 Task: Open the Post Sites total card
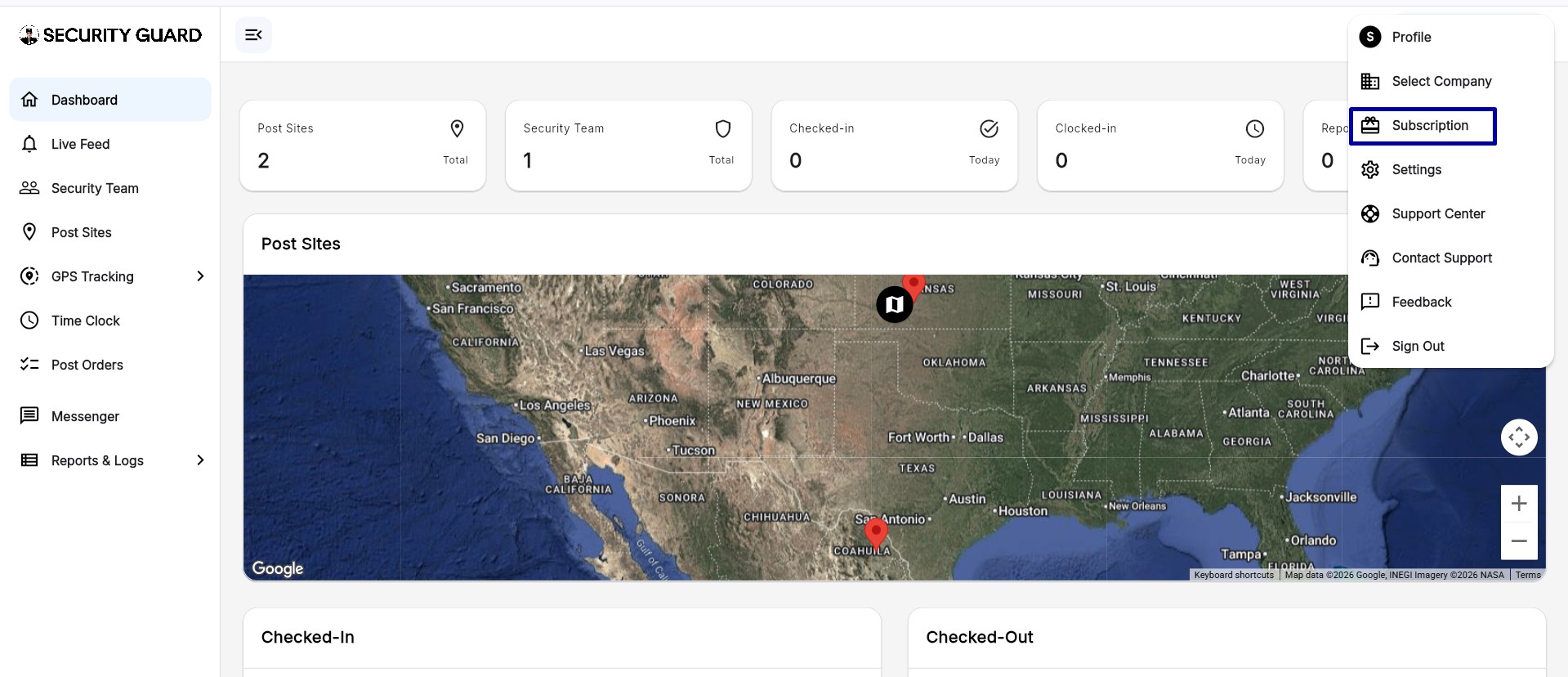coord(363,146)
